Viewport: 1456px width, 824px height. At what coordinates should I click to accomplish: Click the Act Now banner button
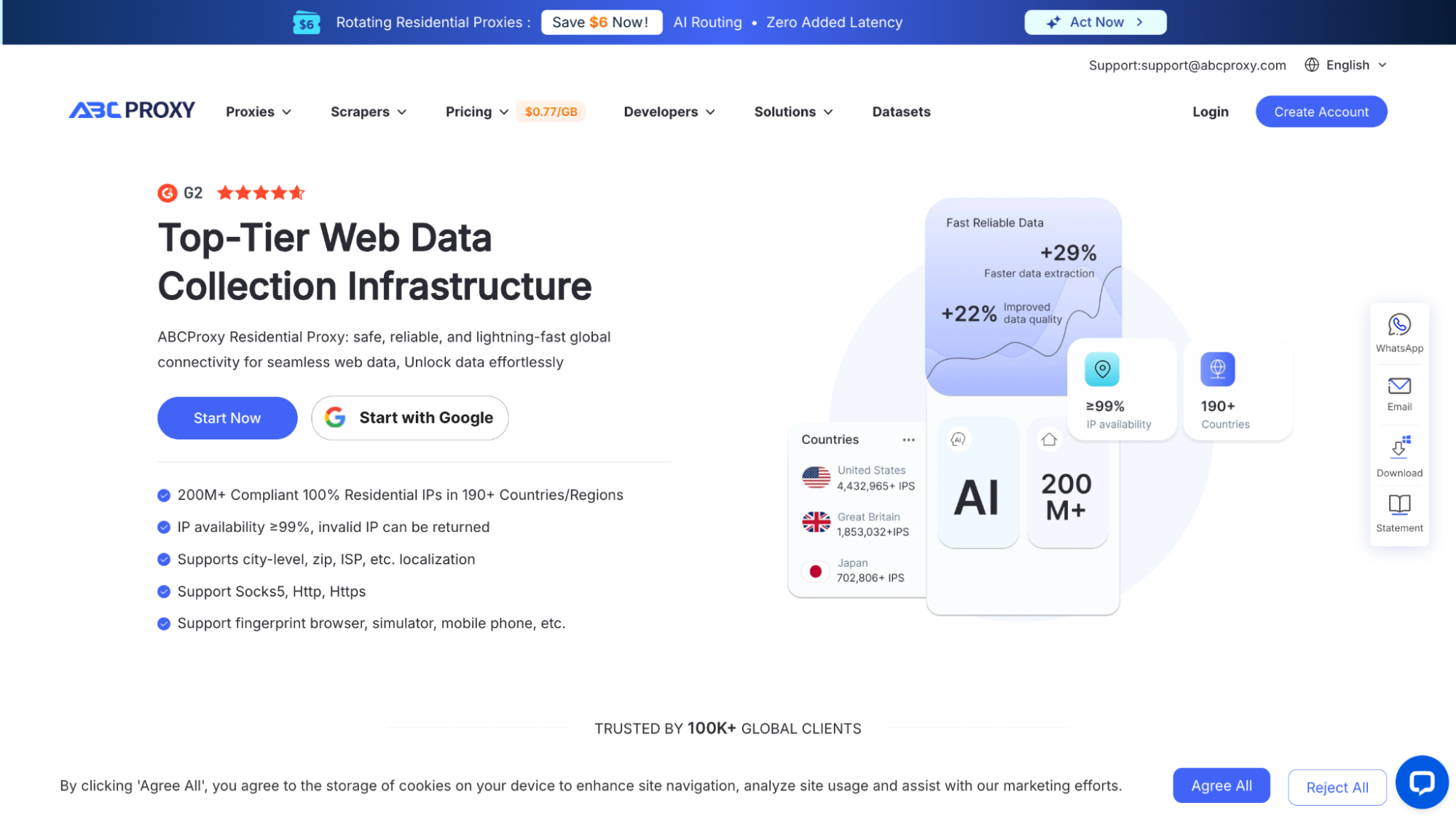coord(1095,23)
